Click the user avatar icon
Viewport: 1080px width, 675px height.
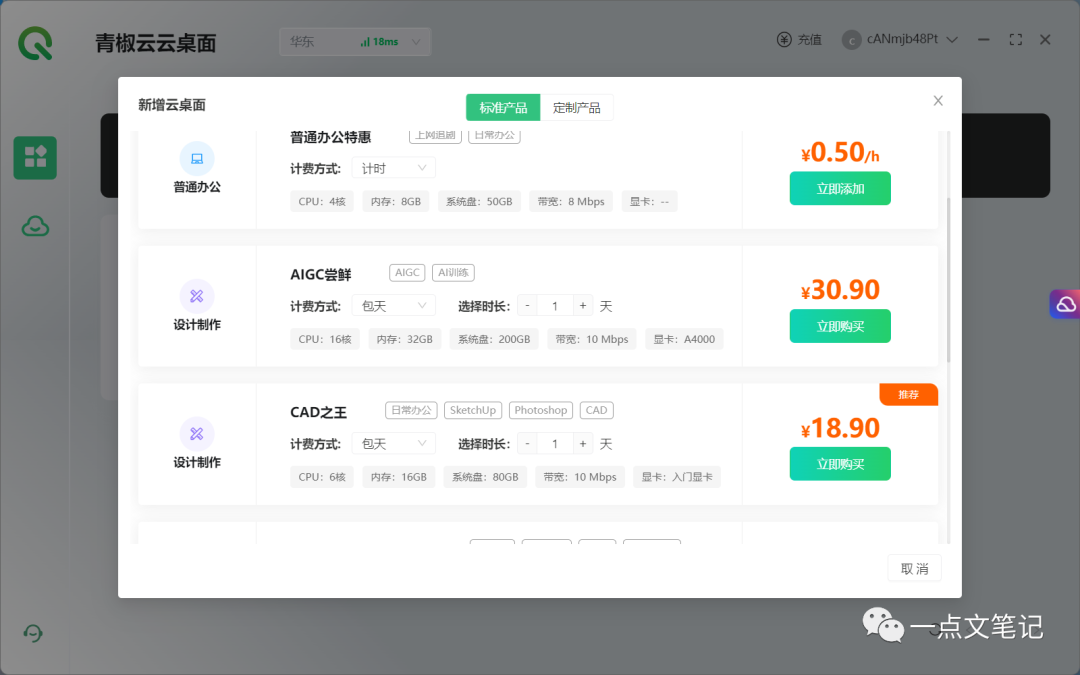851,40
